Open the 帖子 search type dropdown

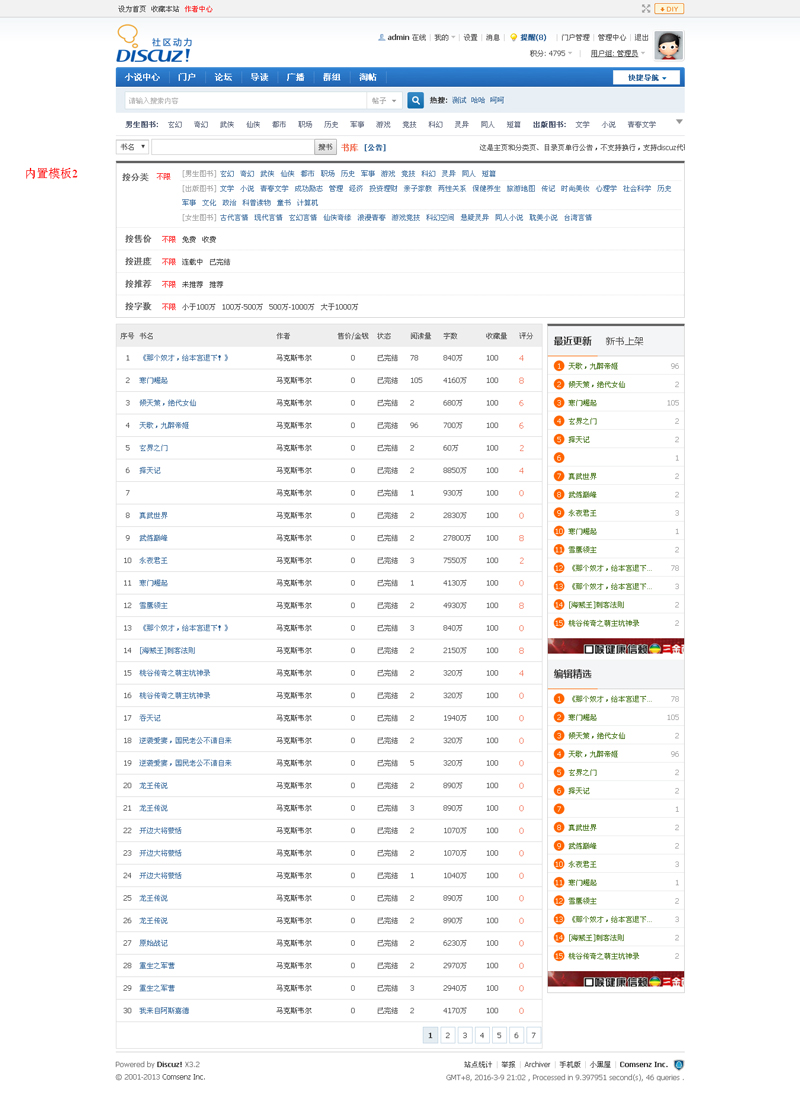point(384,101)
